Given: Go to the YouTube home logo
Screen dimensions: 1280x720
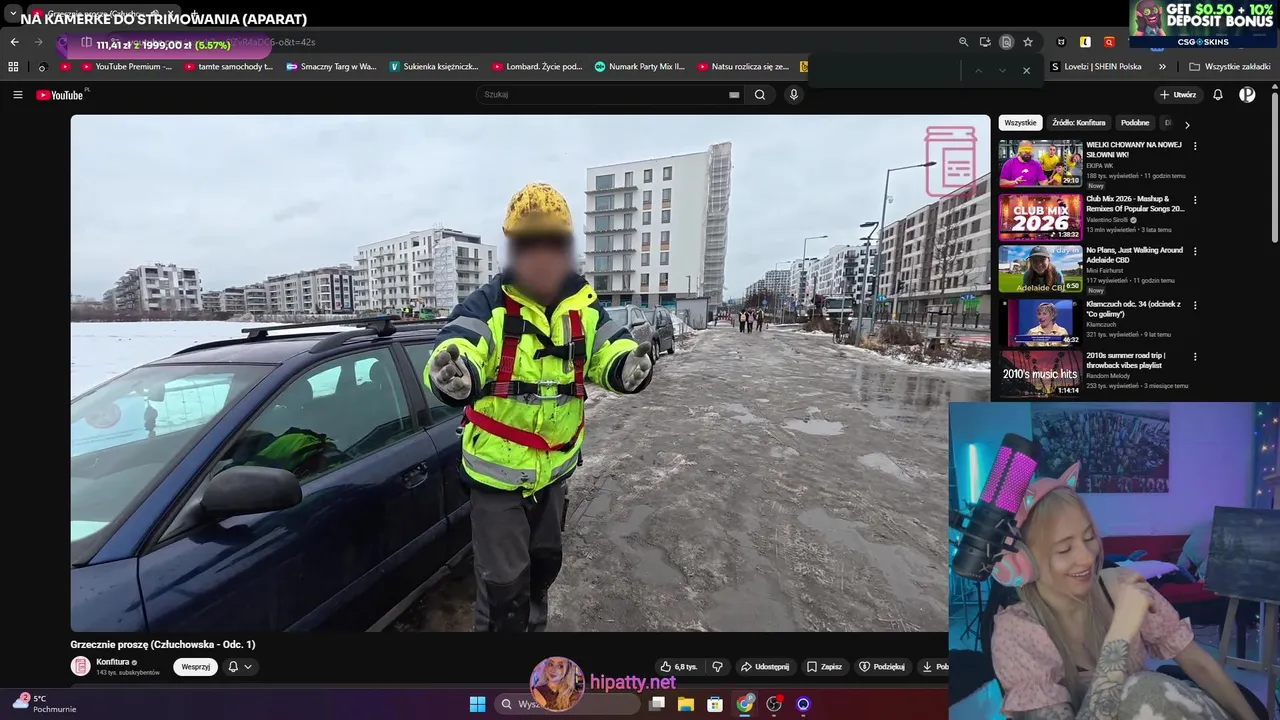Looking at the screenshot, I should (x=62, y=95).
